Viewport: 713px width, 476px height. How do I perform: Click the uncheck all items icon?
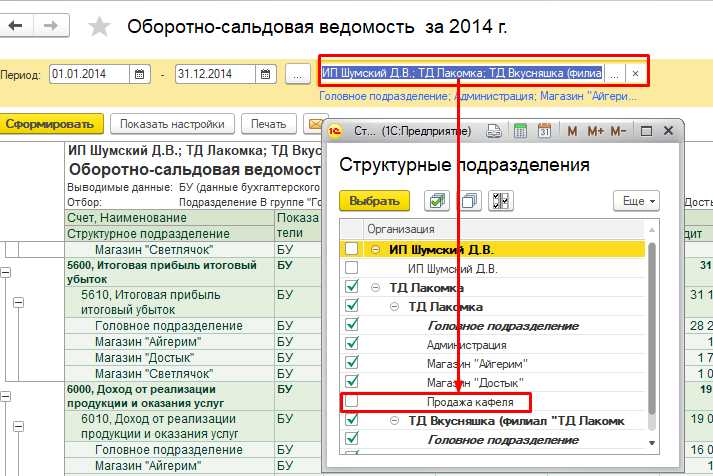pos(469,201)
